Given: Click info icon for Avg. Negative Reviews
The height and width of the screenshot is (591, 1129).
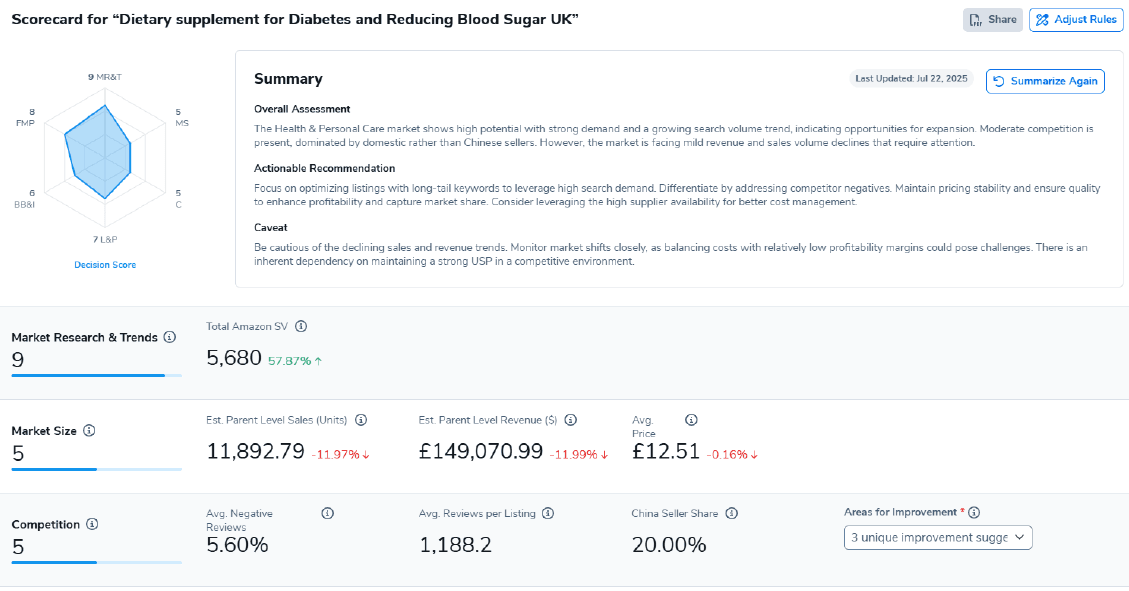Looking at the screenshot, I should pos(327,513).
